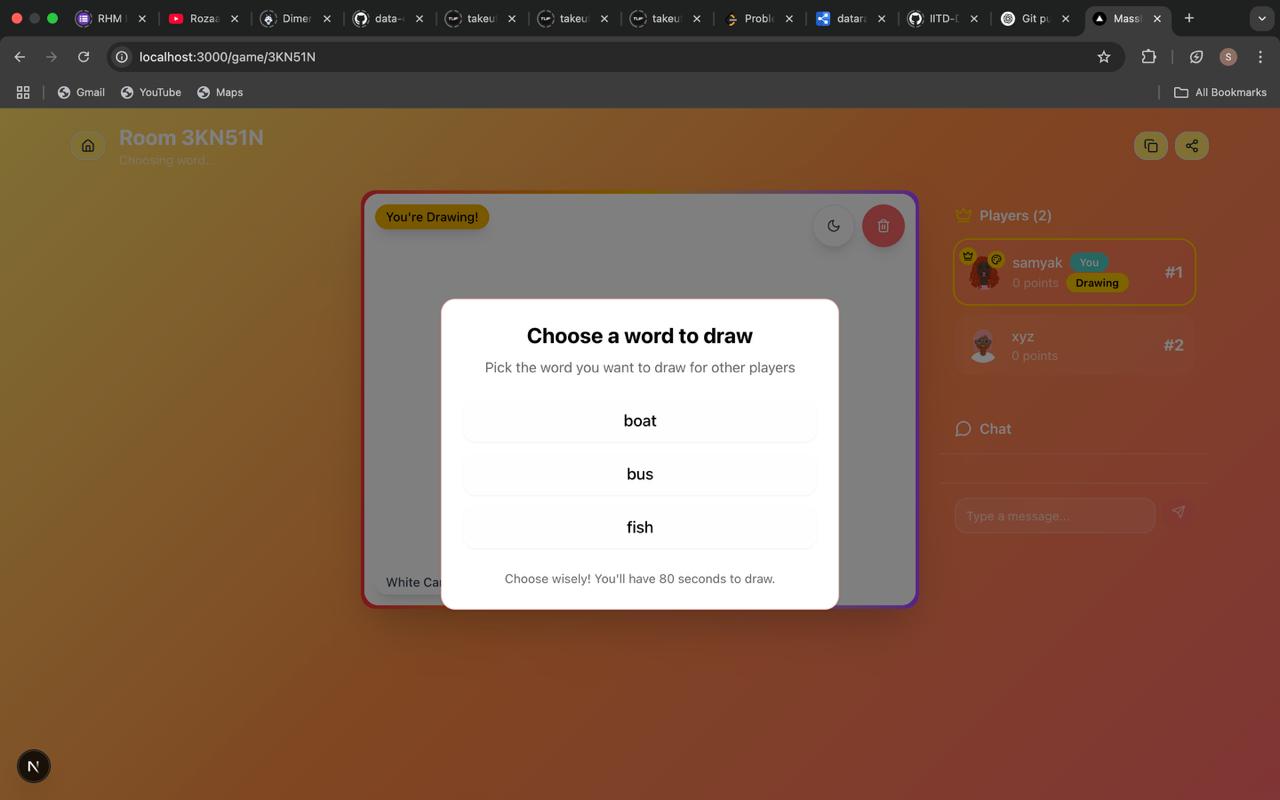Expand the tab search dropdown arrow

pyautogui.click(x=1262, y=18)
